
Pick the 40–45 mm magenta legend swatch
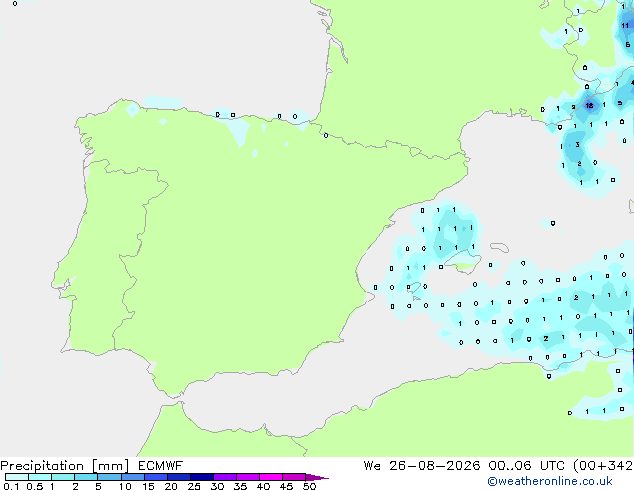[x=271, y=477]
